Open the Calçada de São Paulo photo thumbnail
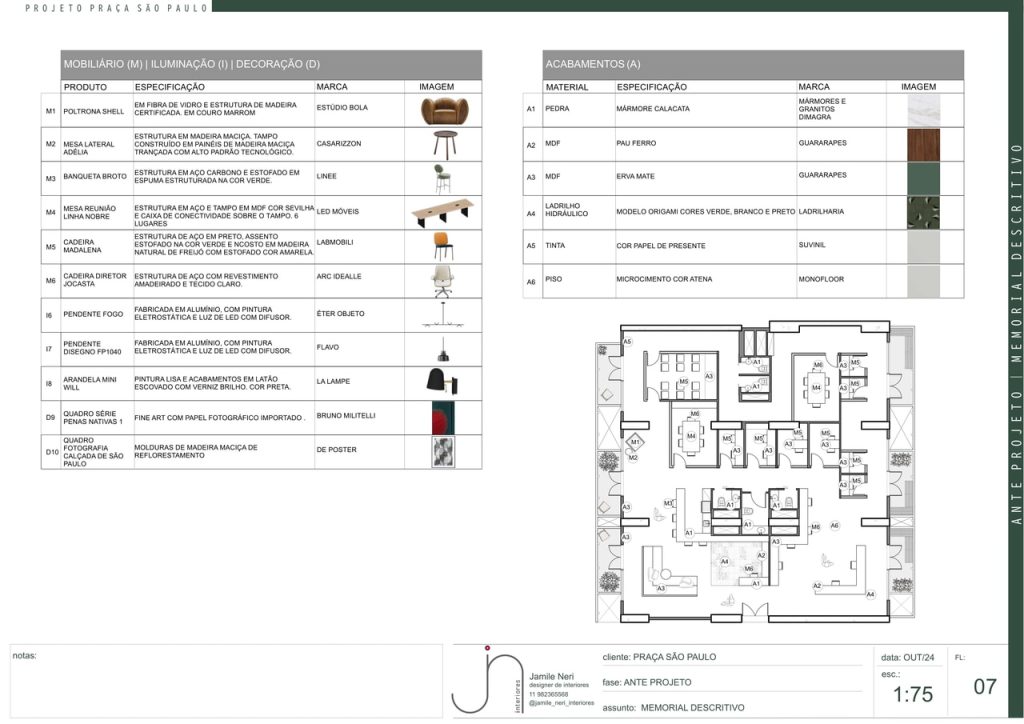1024x724 pixels. [442, 452]
